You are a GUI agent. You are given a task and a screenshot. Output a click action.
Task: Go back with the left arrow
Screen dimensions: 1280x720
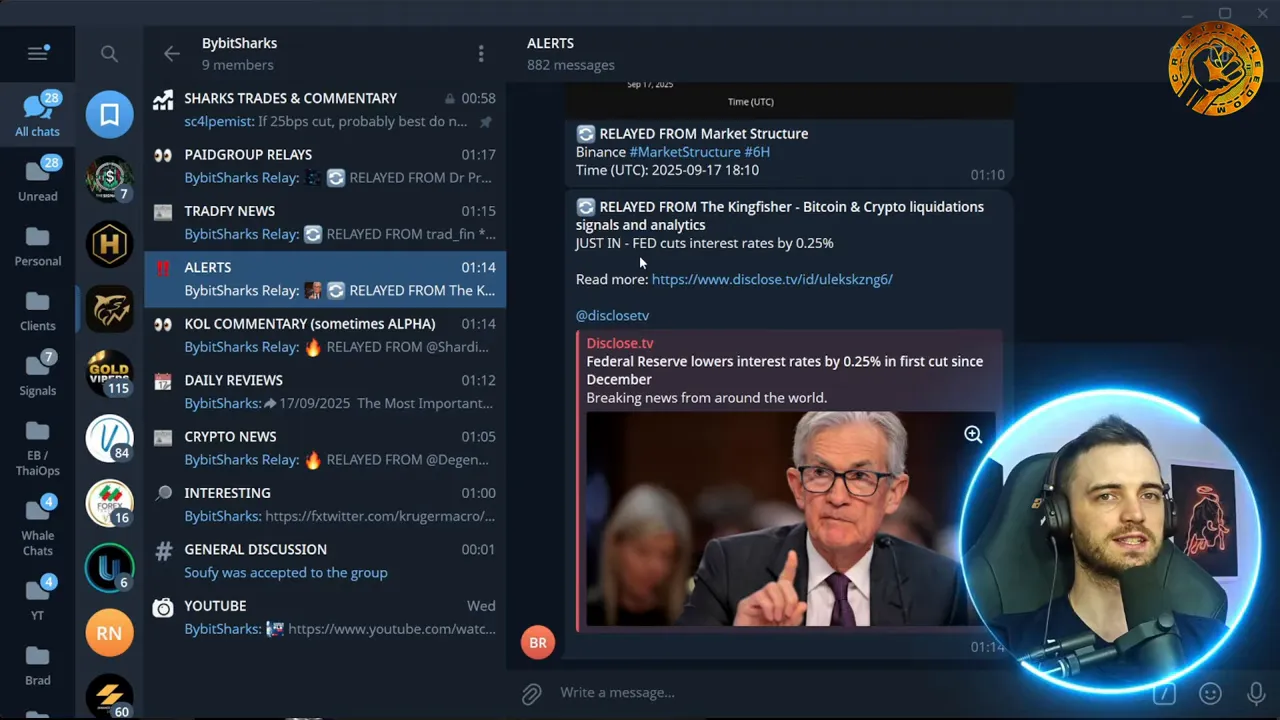pyautogui.click(x=172, y=54)
